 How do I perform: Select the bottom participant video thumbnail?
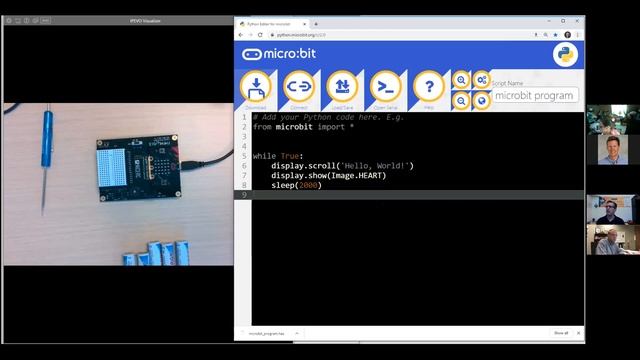coord(613,240)
